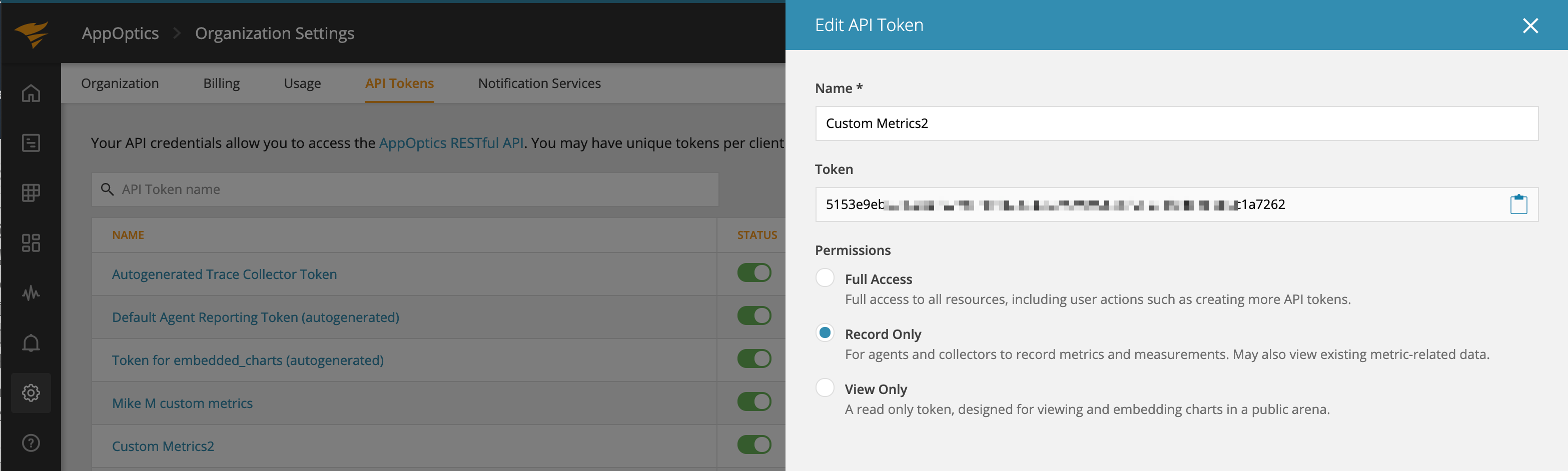The image size is (1568, 471).
Task: Sort tokens by the NAME column header
Action: click(x=128, y=235)
